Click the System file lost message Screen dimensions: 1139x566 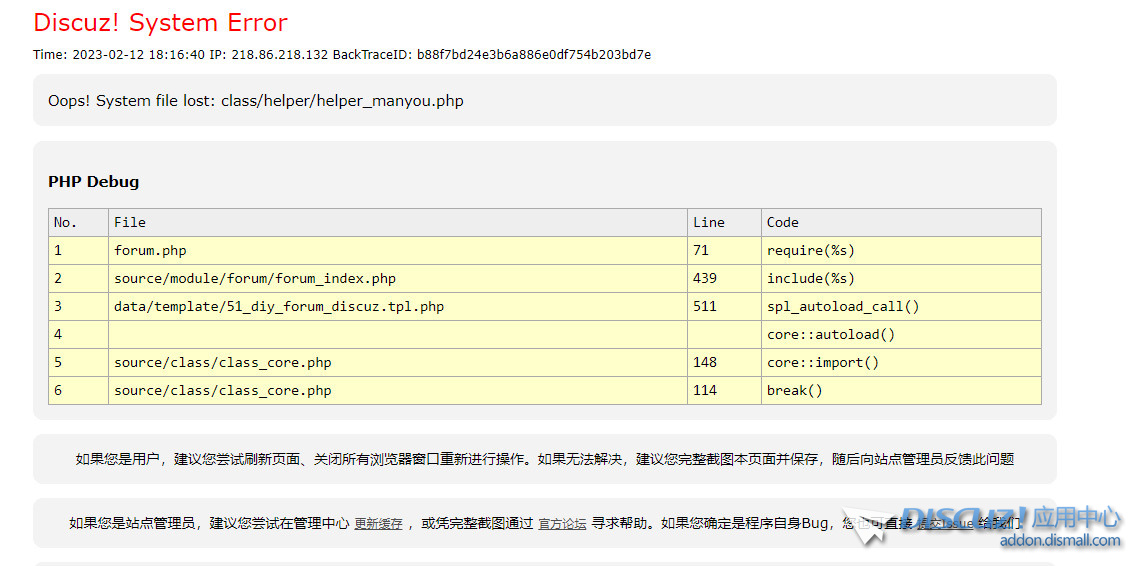click(x=256, y=101)
